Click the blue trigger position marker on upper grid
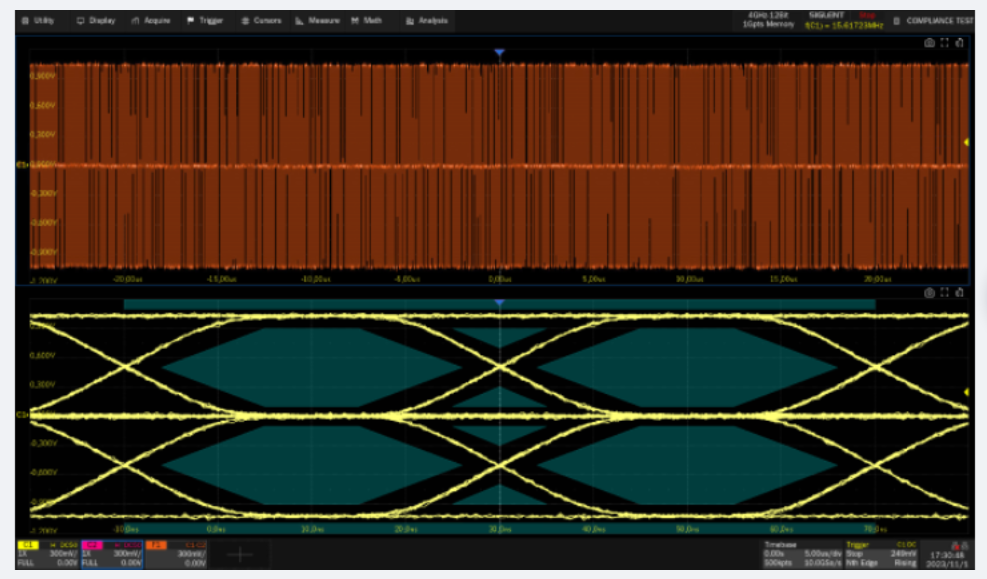 click(x=499, y=53)
